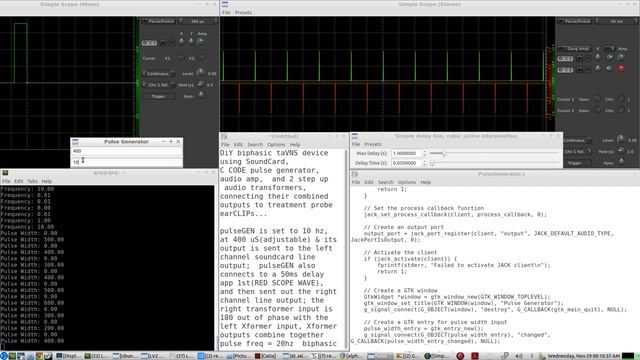Click the Cursor X1 knob in the mono scope
The width and height of the screenshot is (640, 360).
pyautogui.click(x=182, y=58)
